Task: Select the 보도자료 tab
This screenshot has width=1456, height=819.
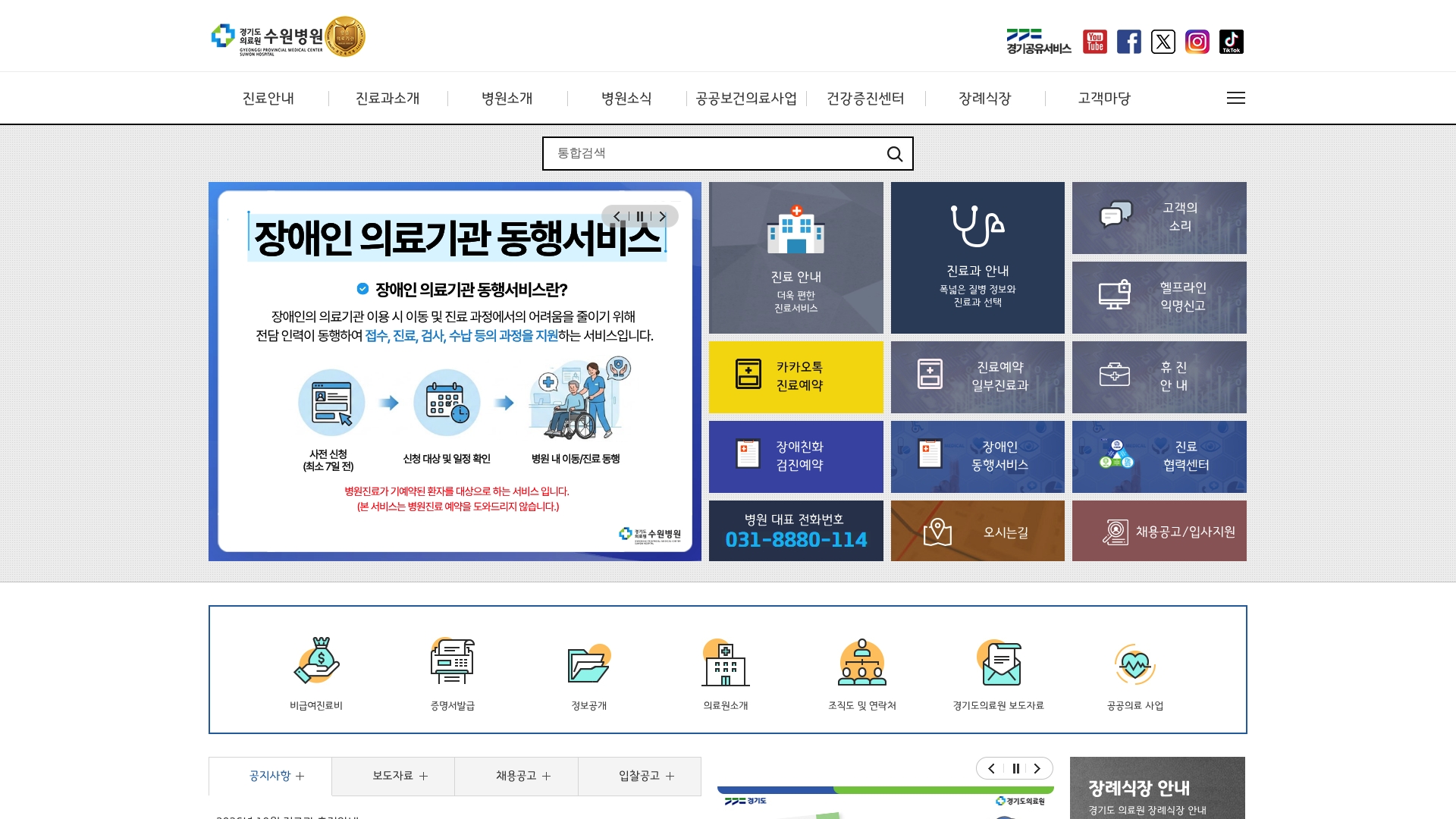Action: tap(393, 776)
